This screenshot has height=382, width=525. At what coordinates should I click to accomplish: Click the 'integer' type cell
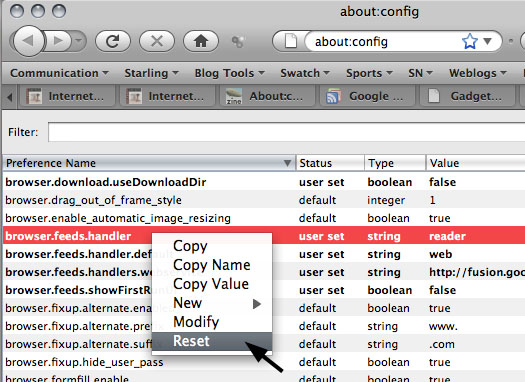coord(386,200)
